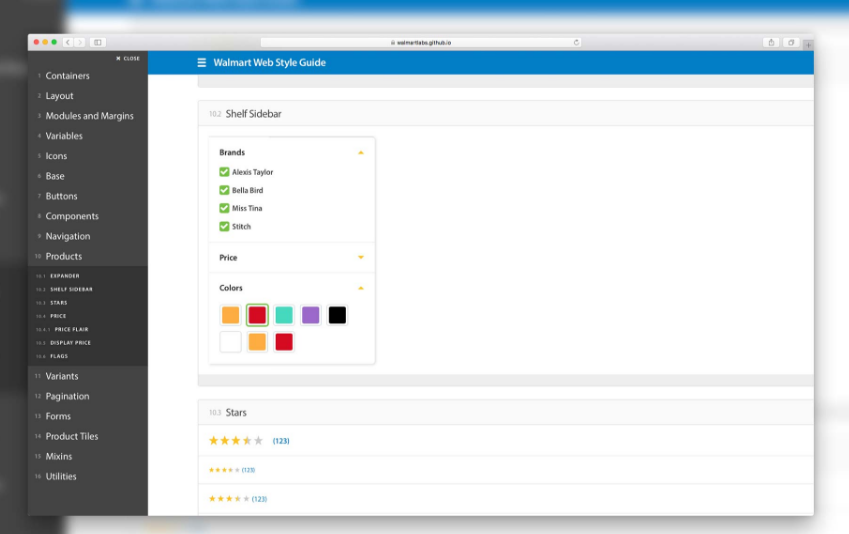Open Pagination in the sidebar
Viewport: 849px width, 534px height.
67,396
